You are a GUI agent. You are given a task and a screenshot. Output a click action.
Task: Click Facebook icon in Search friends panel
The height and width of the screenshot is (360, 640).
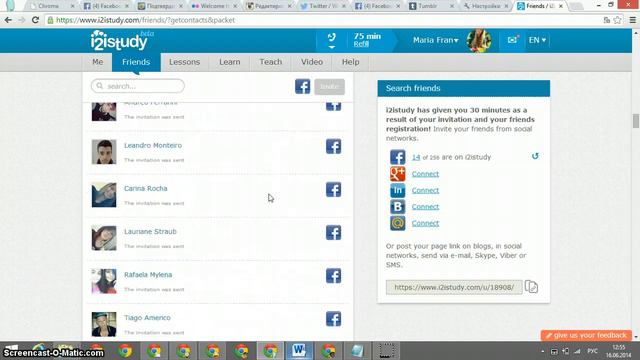(398, 157)
